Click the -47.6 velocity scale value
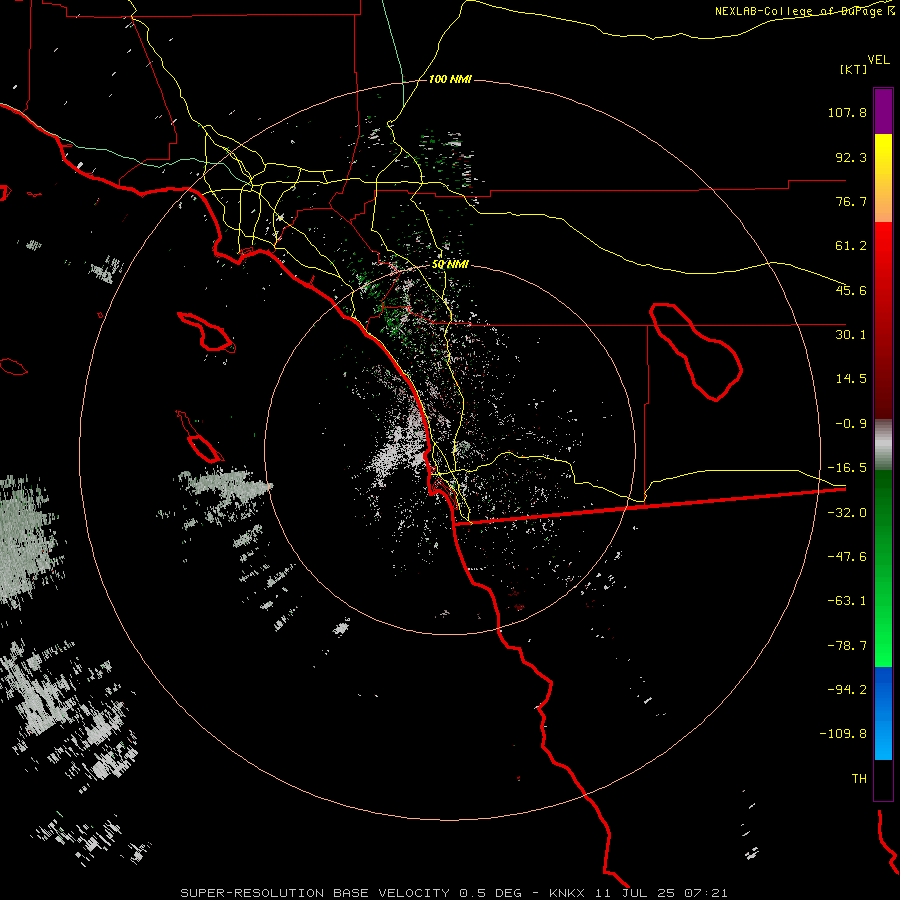The width and height of the screenshot is (900, 900). point(847,557)
